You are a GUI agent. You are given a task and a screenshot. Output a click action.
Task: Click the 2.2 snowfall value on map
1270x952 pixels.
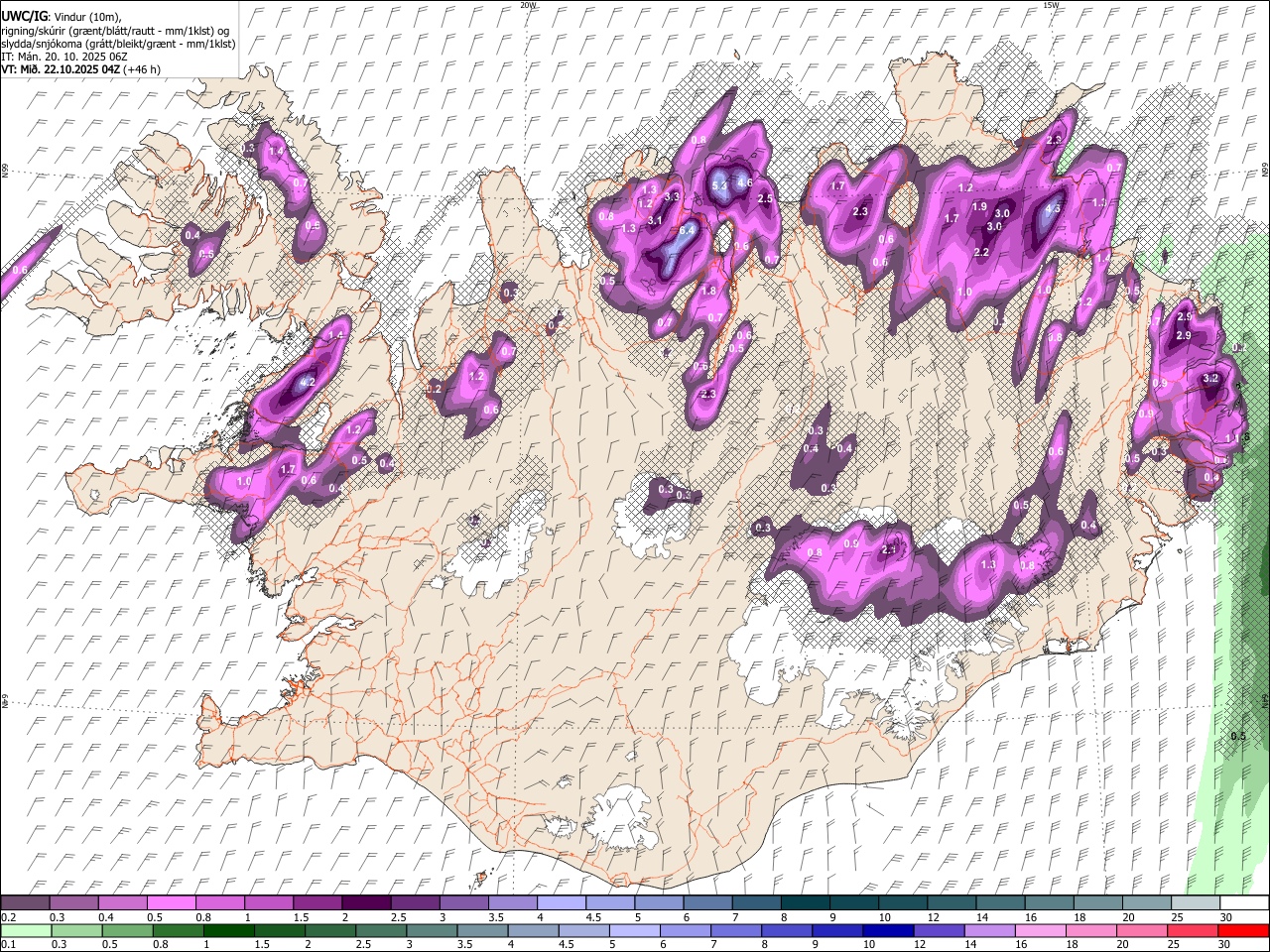click(982, 253)
